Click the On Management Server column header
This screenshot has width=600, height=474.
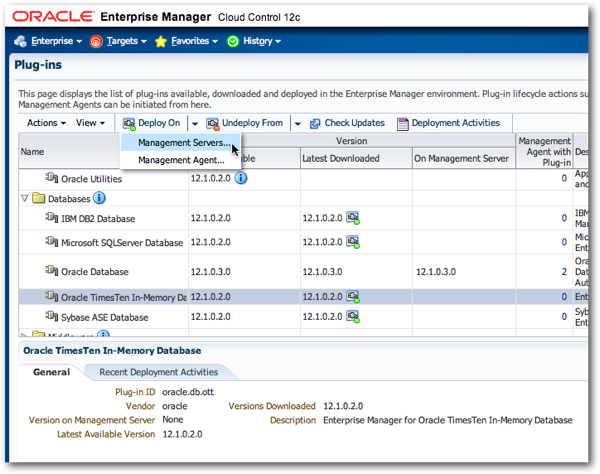[461, 158]
